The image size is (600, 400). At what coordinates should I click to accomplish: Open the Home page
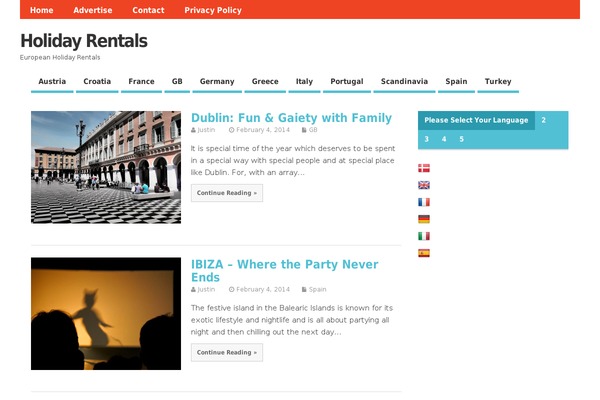pos(41,10)
